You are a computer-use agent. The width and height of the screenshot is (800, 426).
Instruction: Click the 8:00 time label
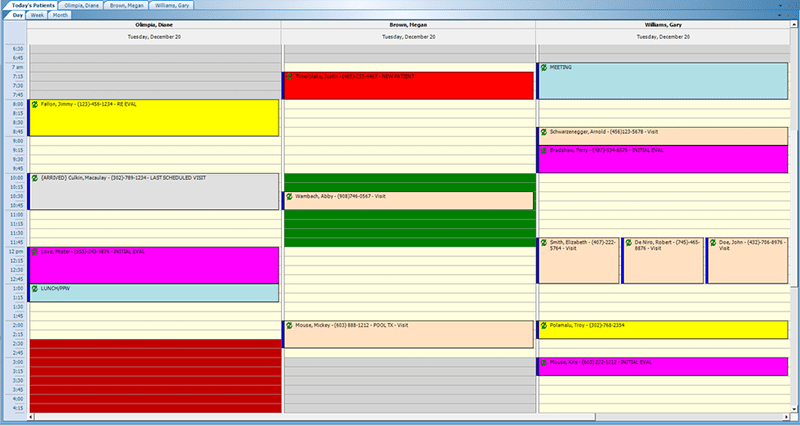17,104
